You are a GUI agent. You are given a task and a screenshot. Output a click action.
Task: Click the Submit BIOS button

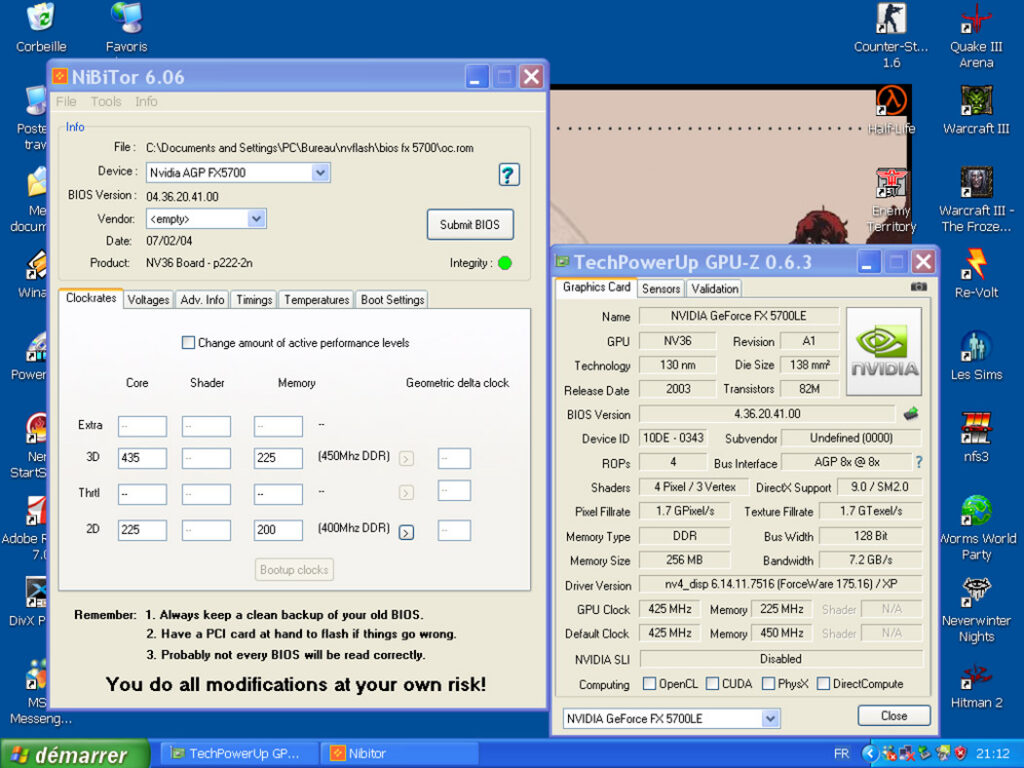click(x=470, y=225)
